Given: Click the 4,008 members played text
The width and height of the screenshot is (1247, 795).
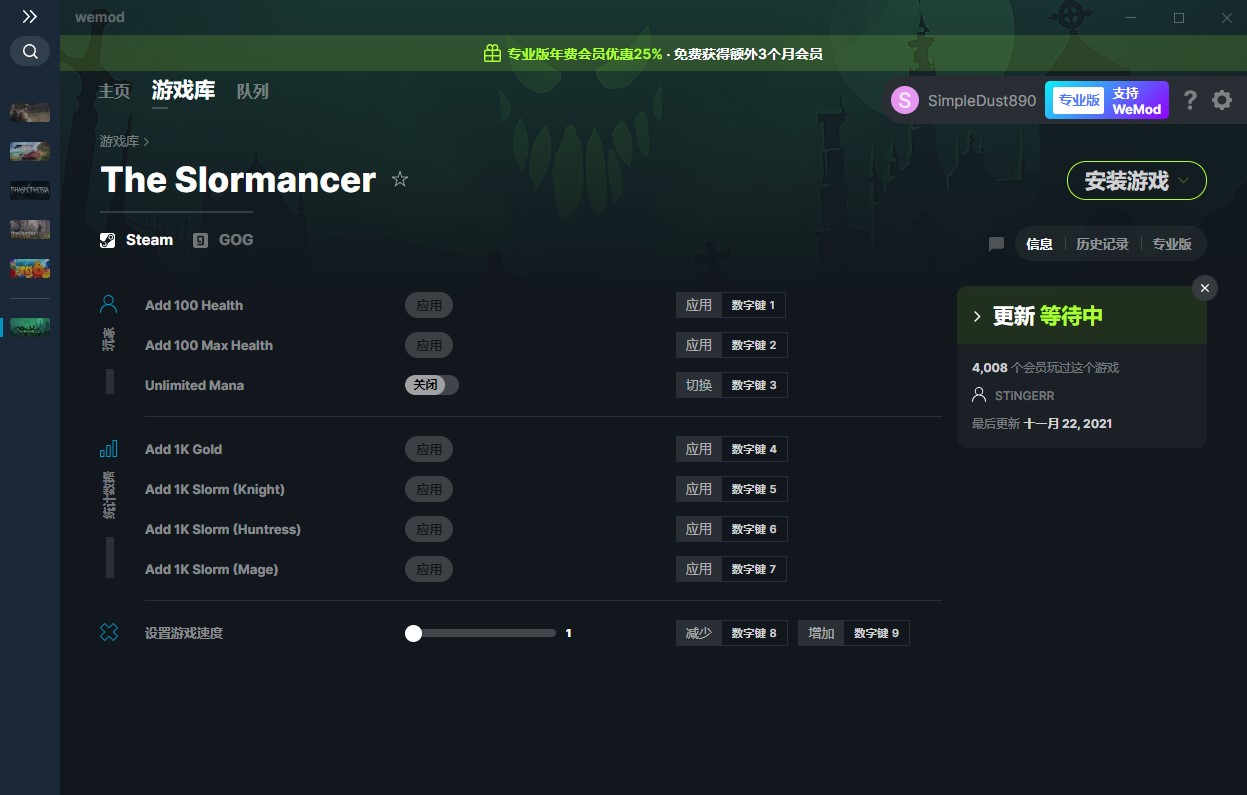Looking at the screenshot, I should 1045,368.
